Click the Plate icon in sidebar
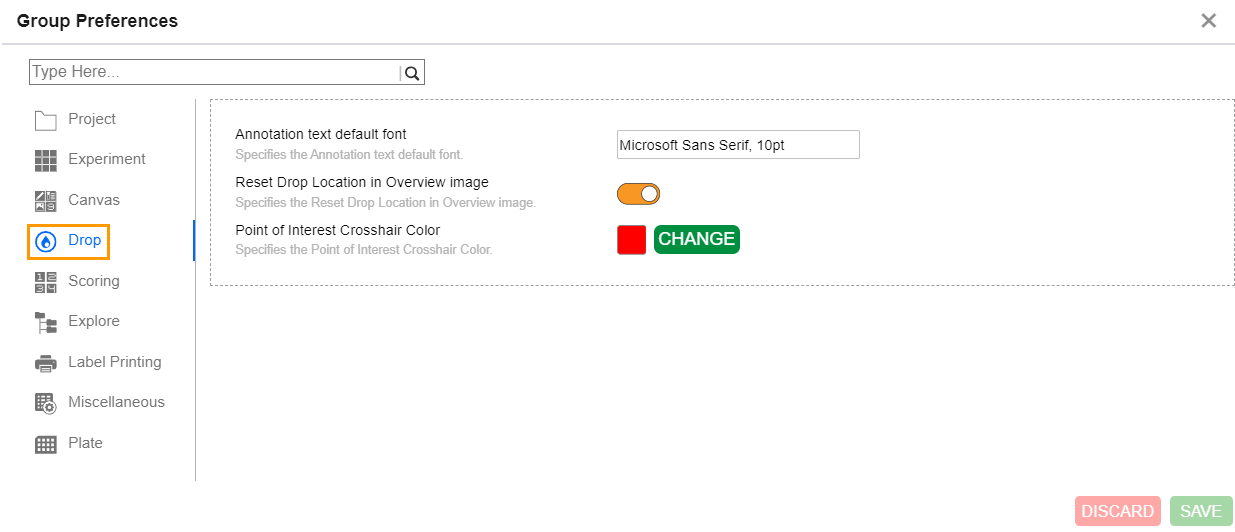Image resolution: width=1235 pixels, height=532 pixels. click(x=46, y=444)
